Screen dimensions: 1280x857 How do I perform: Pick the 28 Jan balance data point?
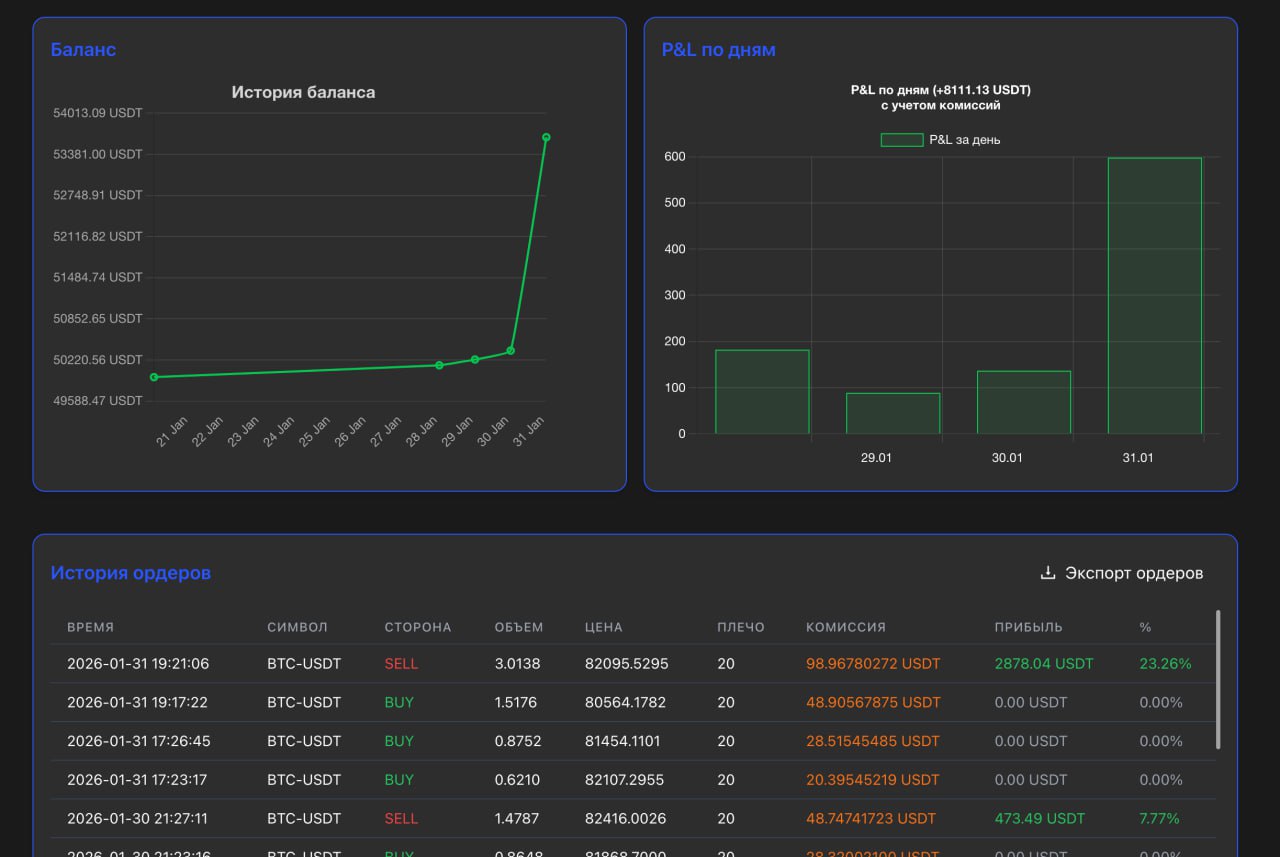point(439,365)
